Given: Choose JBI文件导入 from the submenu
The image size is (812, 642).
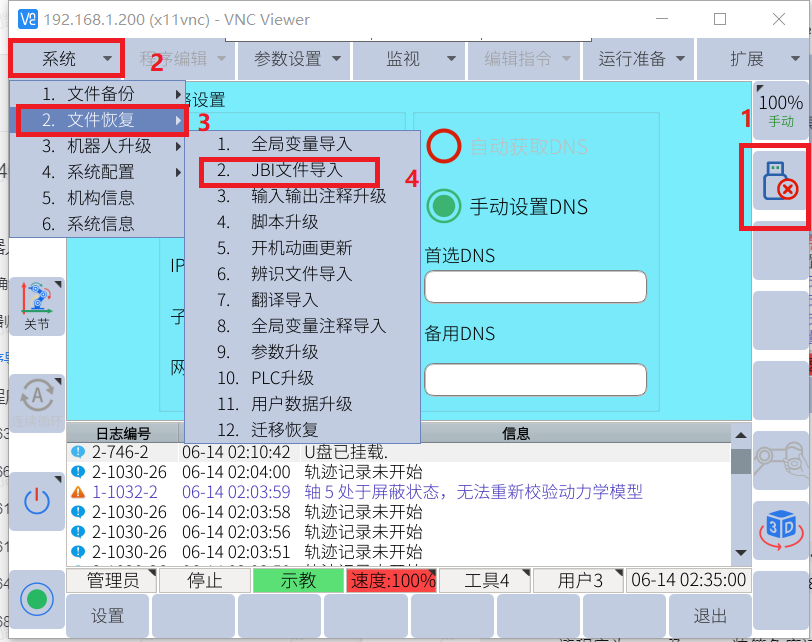Looking at the screenshot, I should pyautogui.click(x=296, y=171).
